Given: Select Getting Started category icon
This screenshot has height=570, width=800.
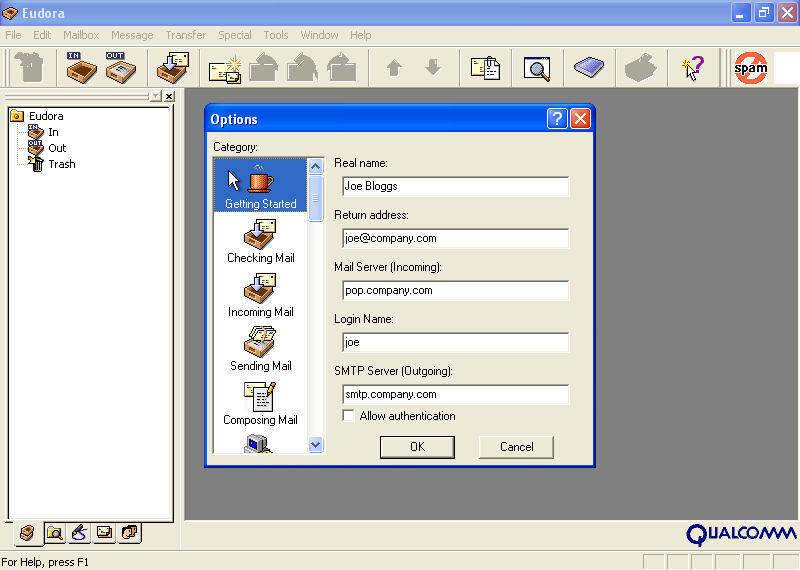Looking at the screenshot, I should pos(261,186).
